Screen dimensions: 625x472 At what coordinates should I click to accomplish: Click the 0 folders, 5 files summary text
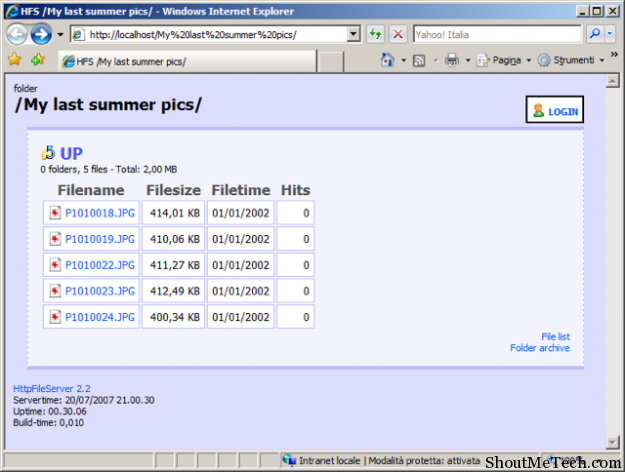[108, 169]
